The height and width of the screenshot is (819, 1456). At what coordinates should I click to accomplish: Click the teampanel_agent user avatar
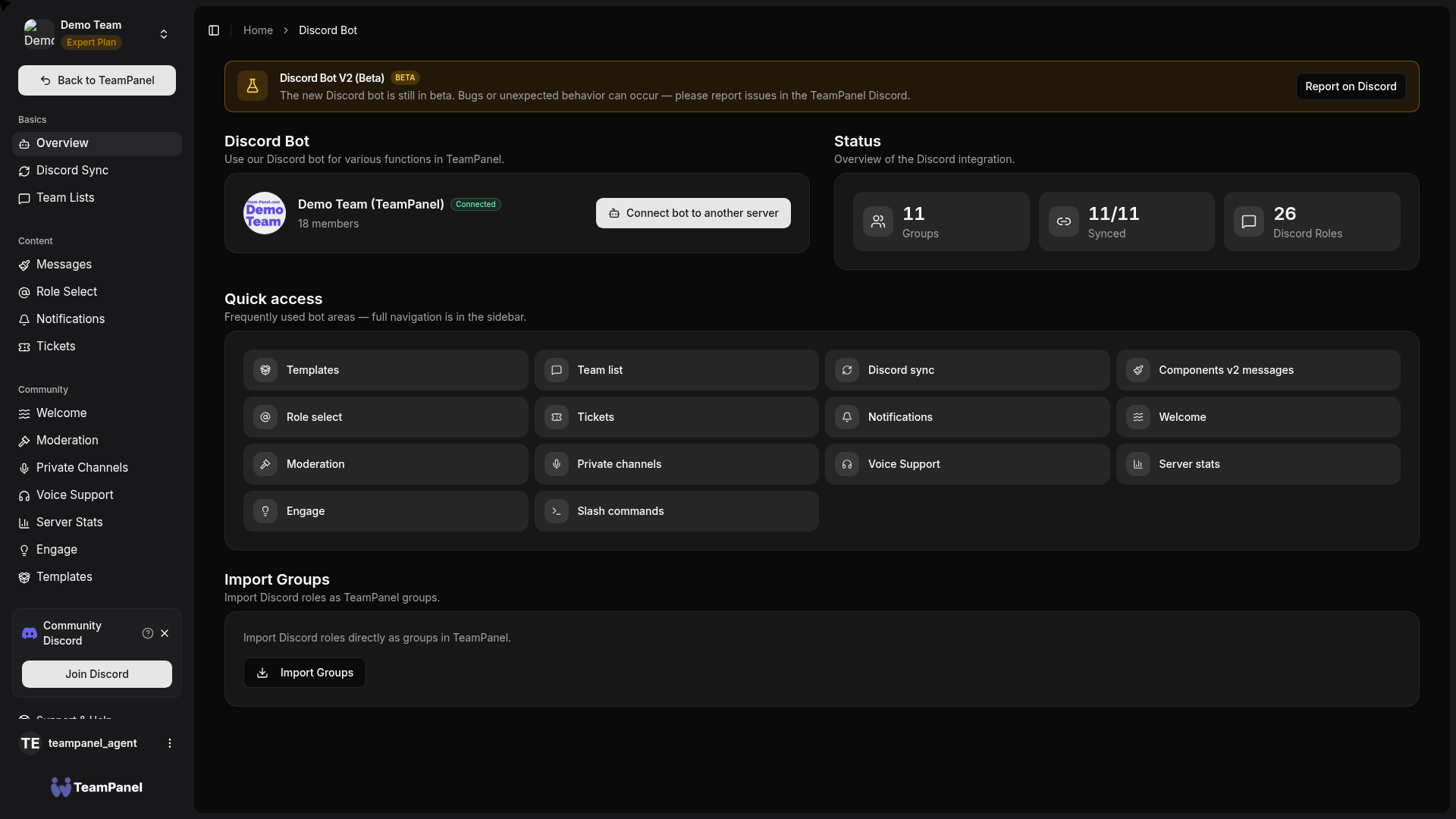click(x=30, y=743)
